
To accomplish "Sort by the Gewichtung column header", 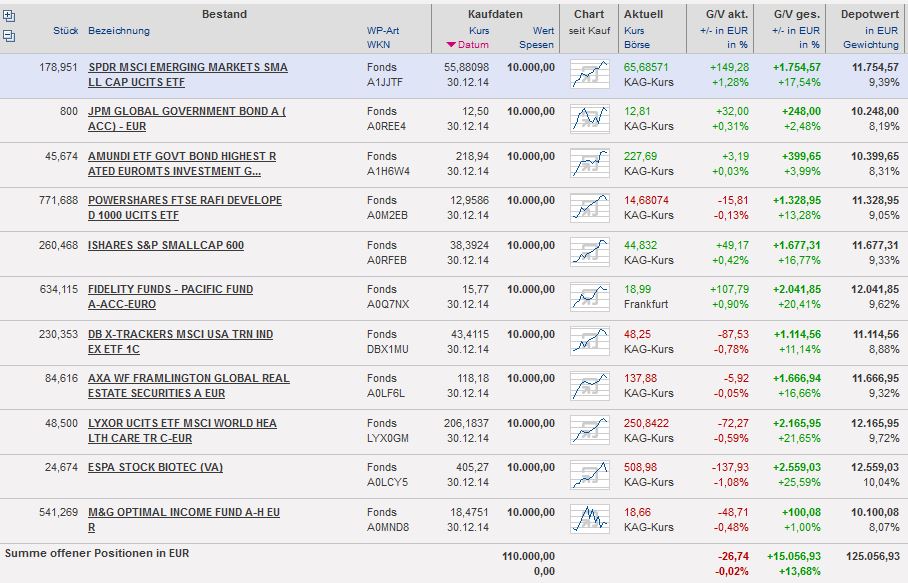I will (x=870, y=45).
